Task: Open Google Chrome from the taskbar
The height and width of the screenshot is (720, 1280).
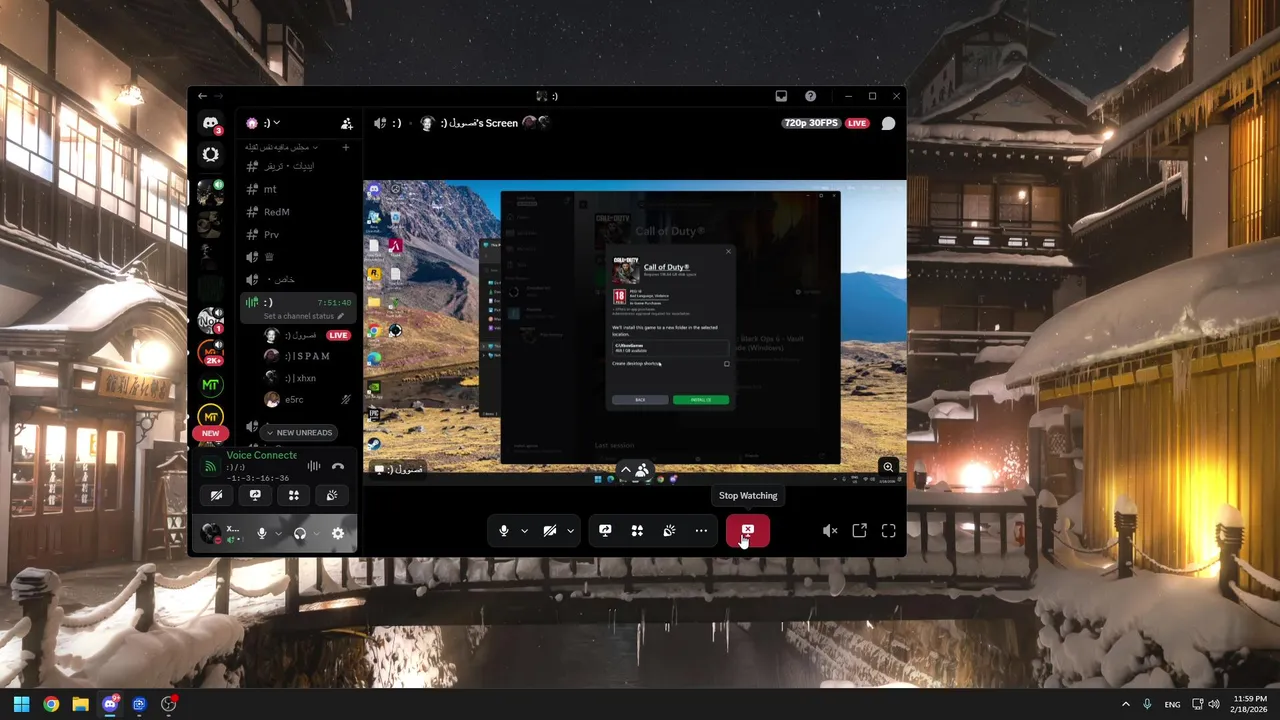Action: 51,704
